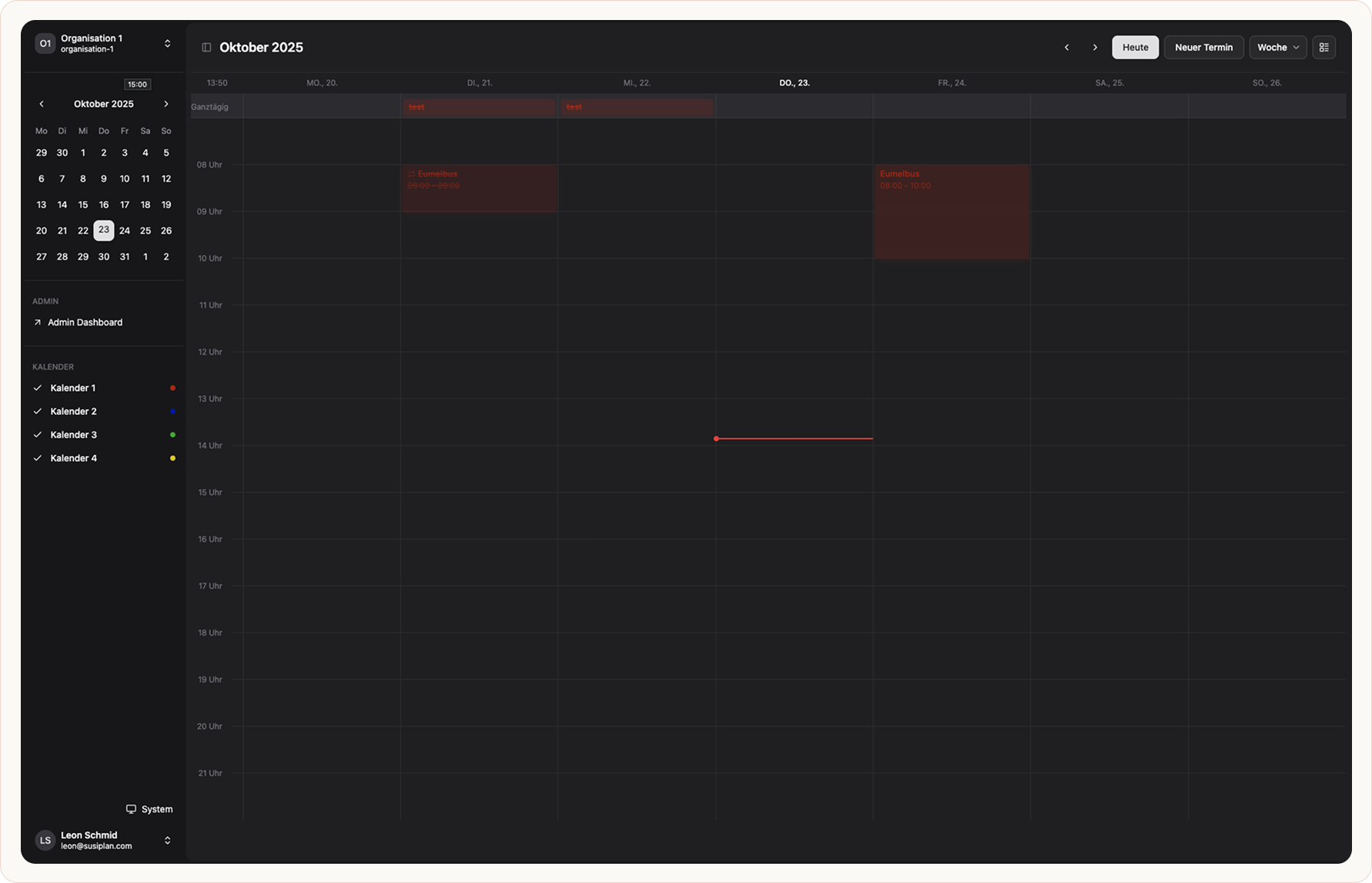
Task: Select October 31 in mini calendar
Action: click(125, 257)
